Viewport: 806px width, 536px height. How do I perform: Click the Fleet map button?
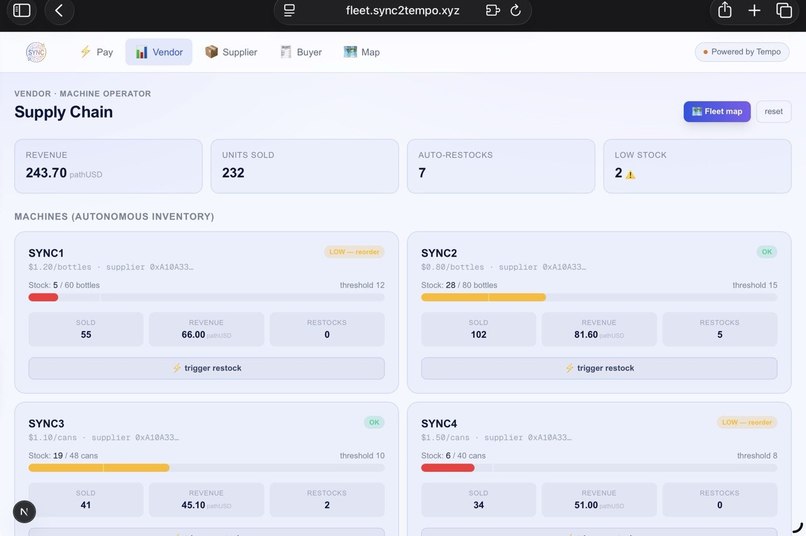tap(717, 112)
